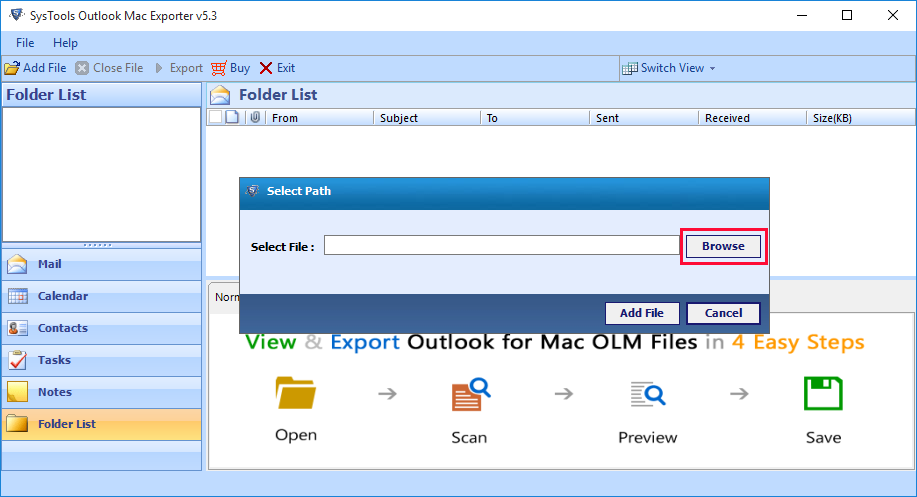Screen dimensions: 917x497
Task: Click the Close File text in toolbar
Action: pyautogui.click(x=118, y=68)
